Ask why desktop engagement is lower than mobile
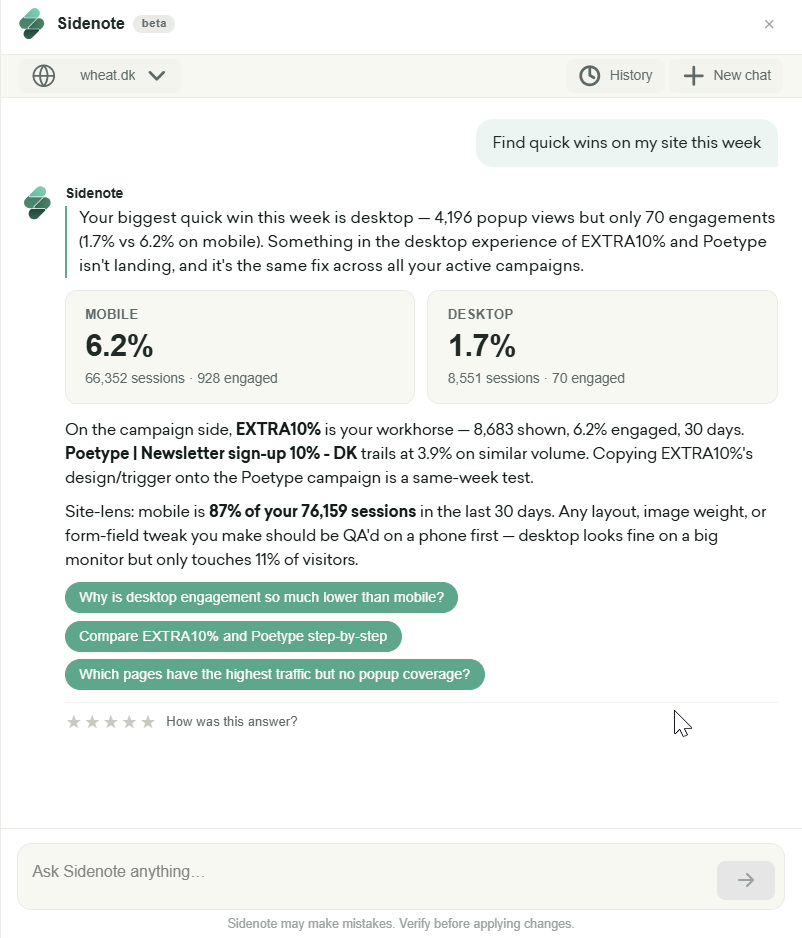Viewport: 802px width, 938px height. pyautogui.click(x=261, y=598)
